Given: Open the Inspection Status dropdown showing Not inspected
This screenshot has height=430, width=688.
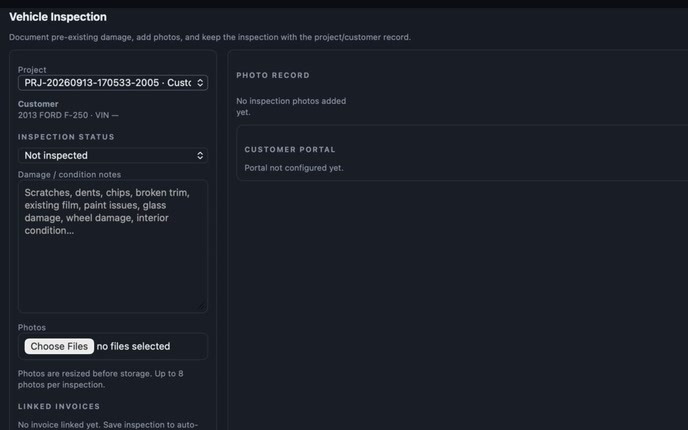Looking at the screenshot, I should (x=113, y=155).
